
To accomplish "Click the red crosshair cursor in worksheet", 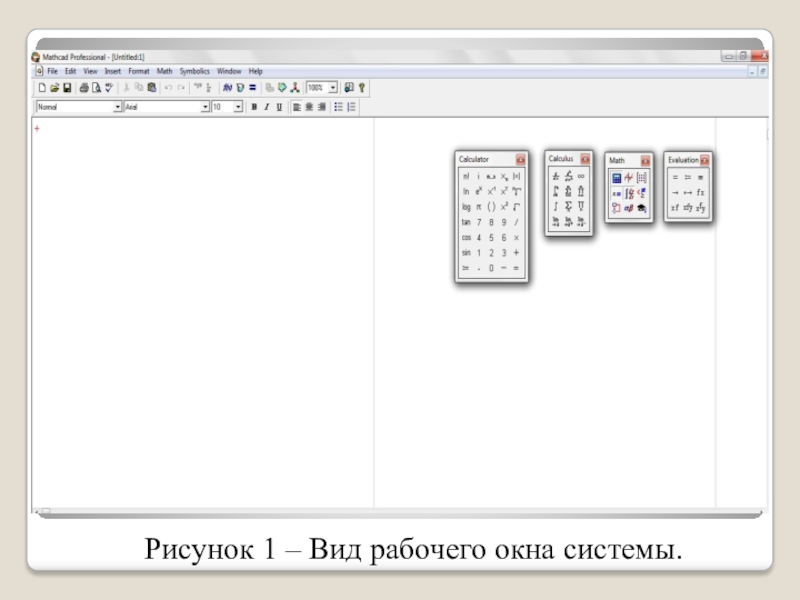I will tap(37, 129).
